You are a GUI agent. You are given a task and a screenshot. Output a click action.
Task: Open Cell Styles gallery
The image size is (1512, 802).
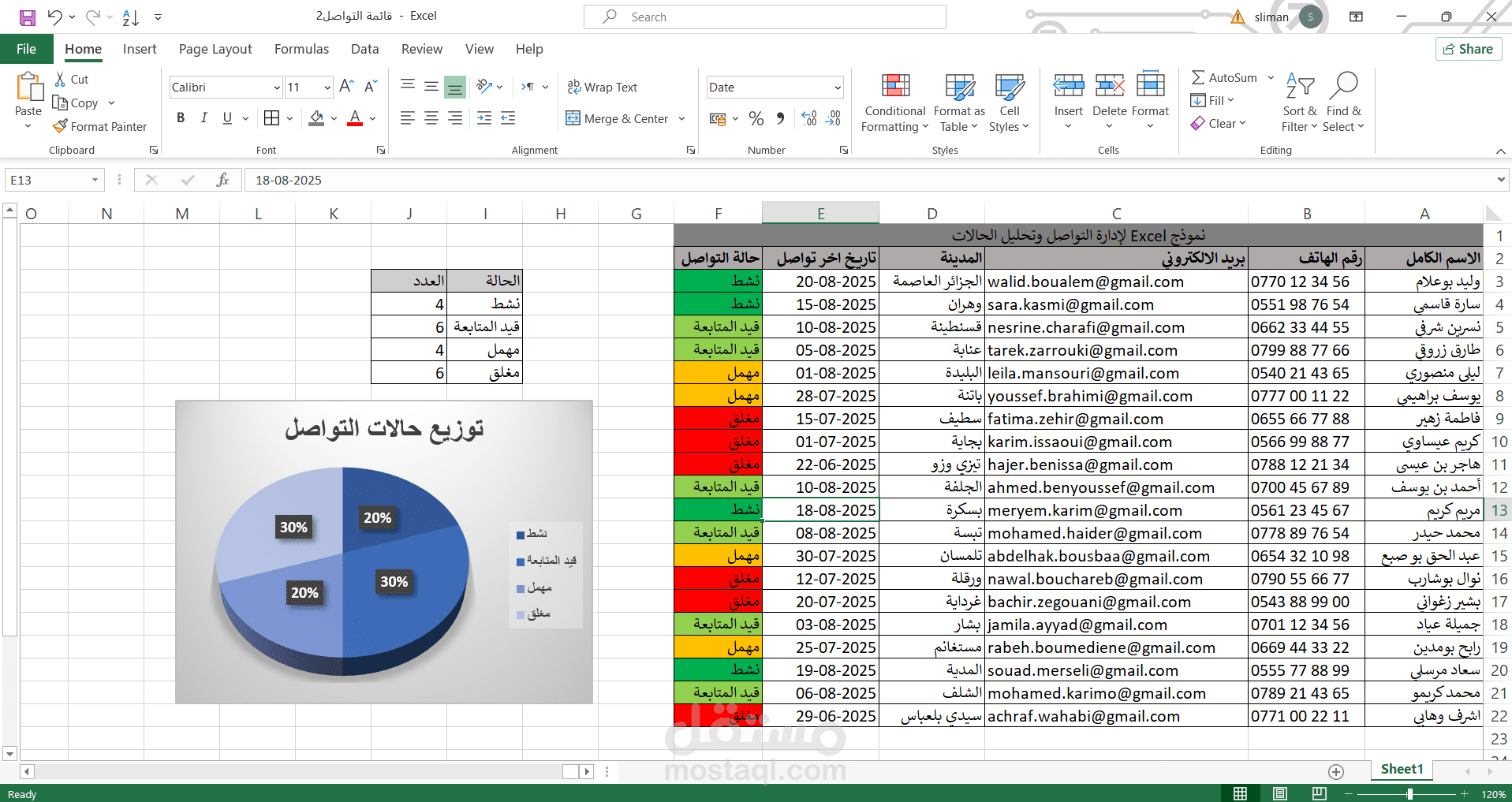point(1009,103)
